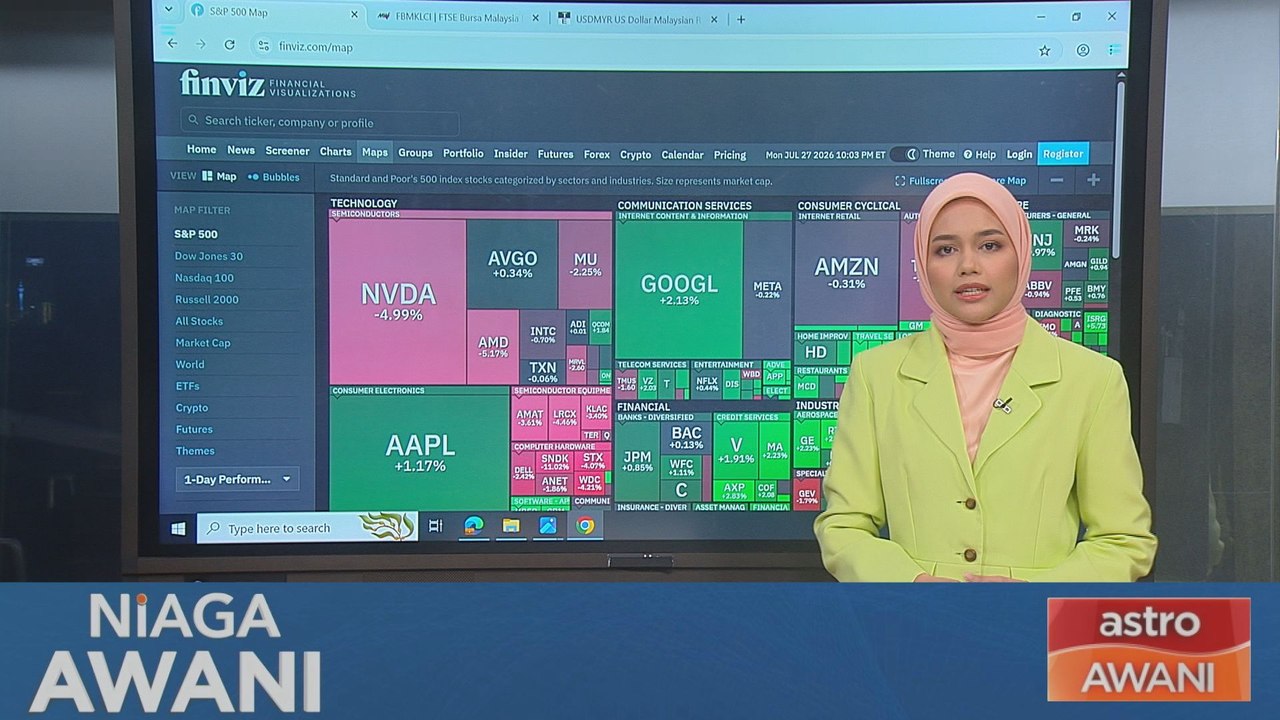
Task: Open the Windows Start menu
Action: point(178,528)
